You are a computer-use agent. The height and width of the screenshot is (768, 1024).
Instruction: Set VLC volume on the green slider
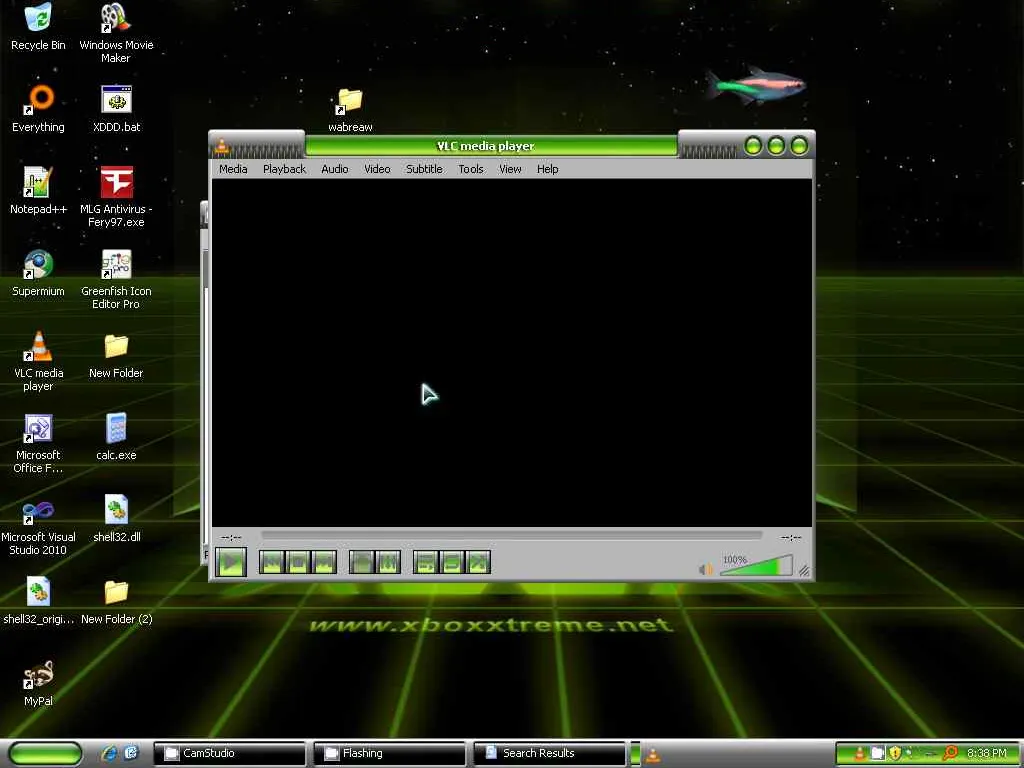(756, 566)
